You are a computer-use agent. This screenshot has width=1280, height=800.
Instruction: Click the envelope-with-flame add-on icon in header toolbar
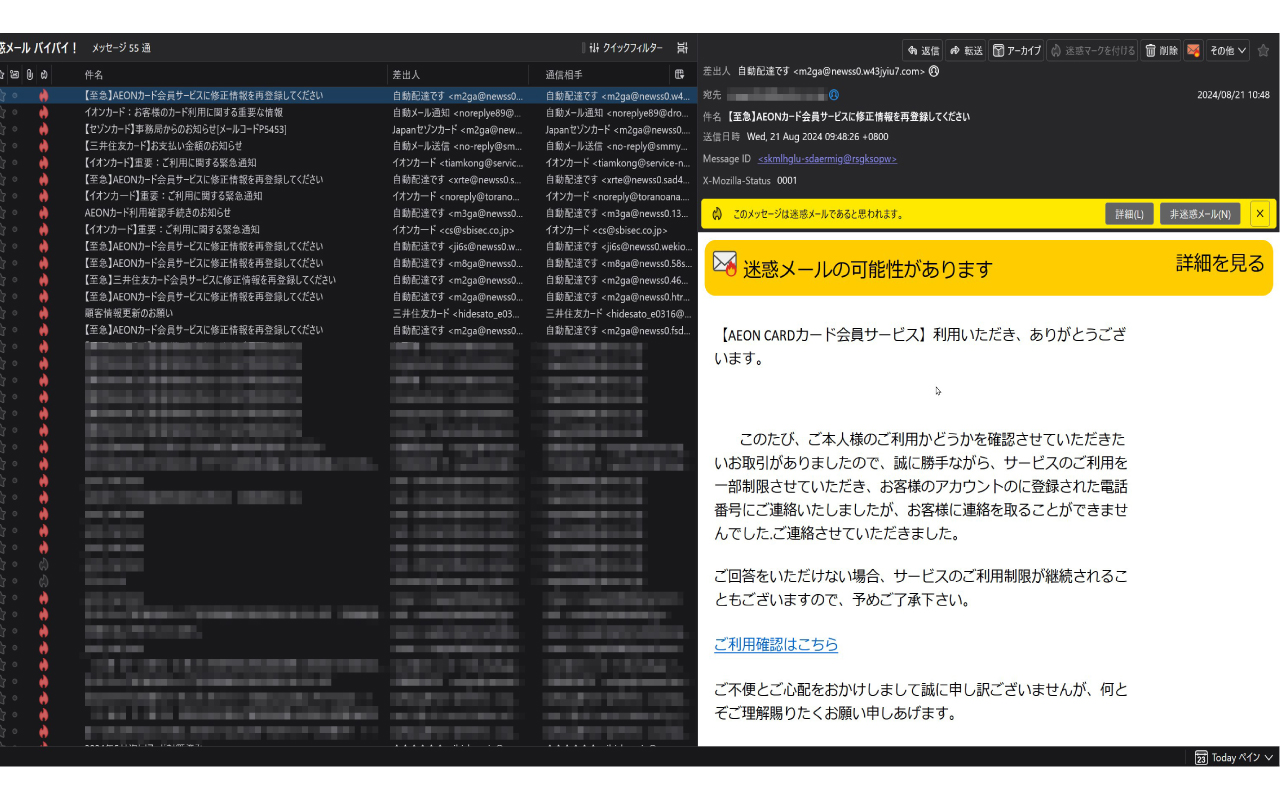1193,50
